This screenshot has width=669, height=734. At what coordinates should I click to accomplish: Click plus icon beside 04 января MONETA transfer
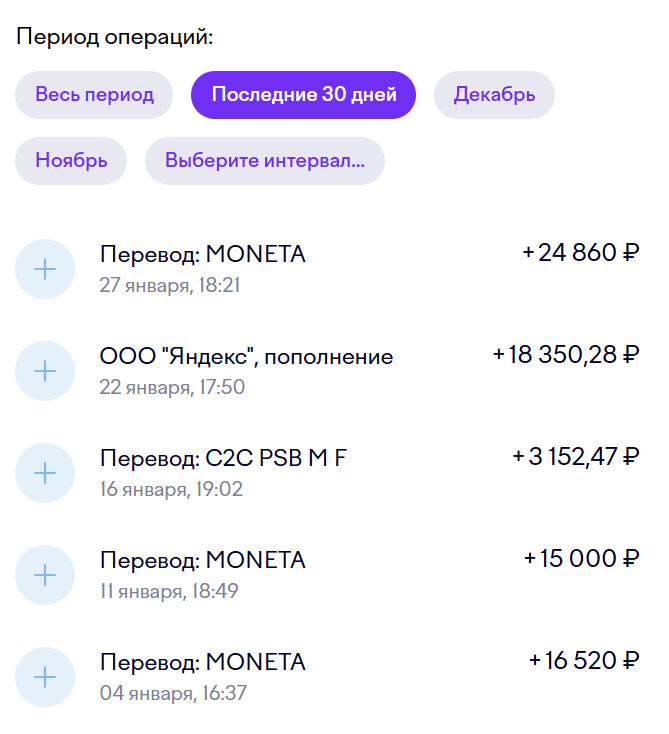[x=45, y=677]
